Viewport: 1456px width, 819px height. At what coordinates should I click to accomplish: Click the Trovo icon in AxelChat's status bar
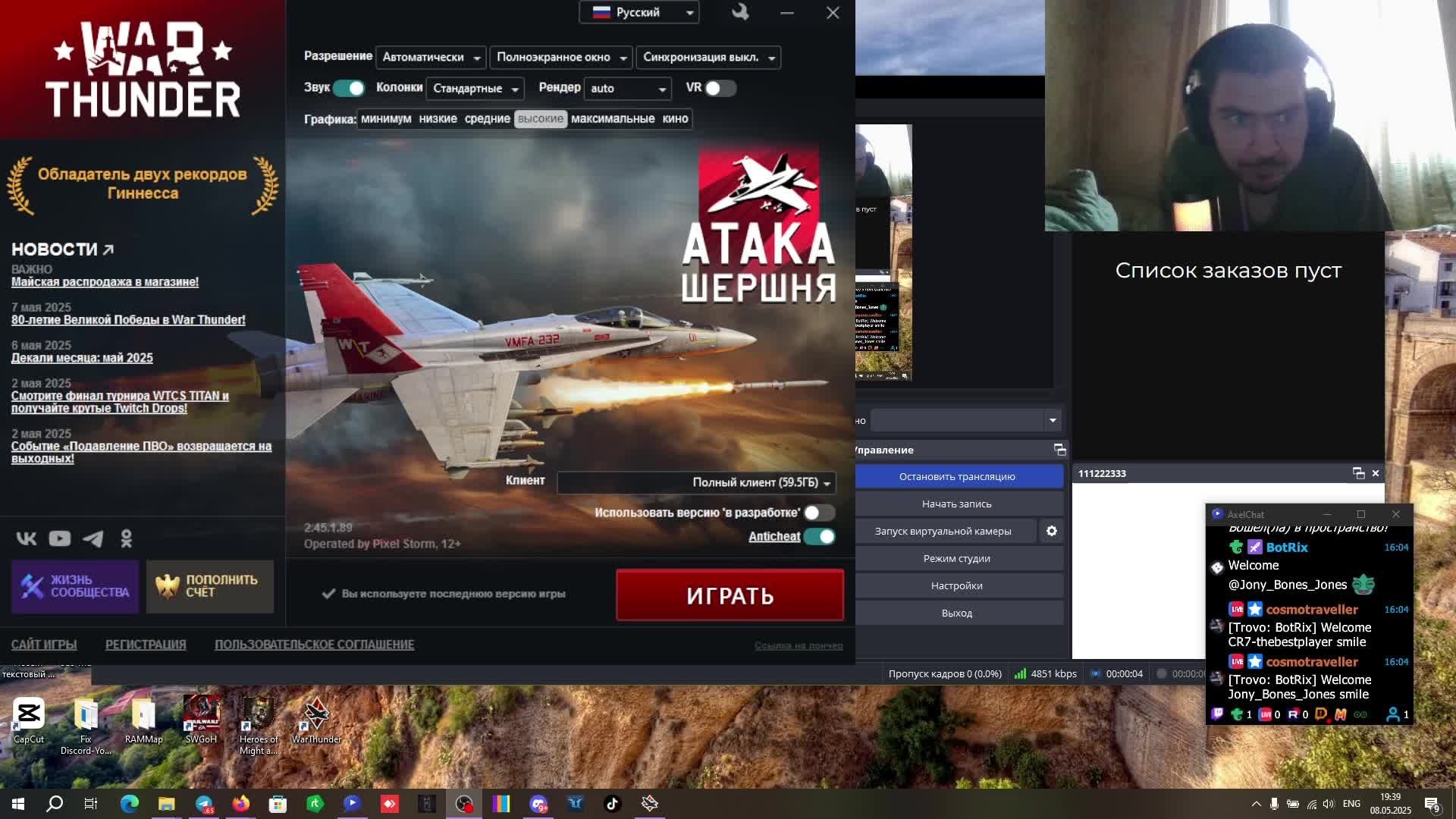point(1237,714)
